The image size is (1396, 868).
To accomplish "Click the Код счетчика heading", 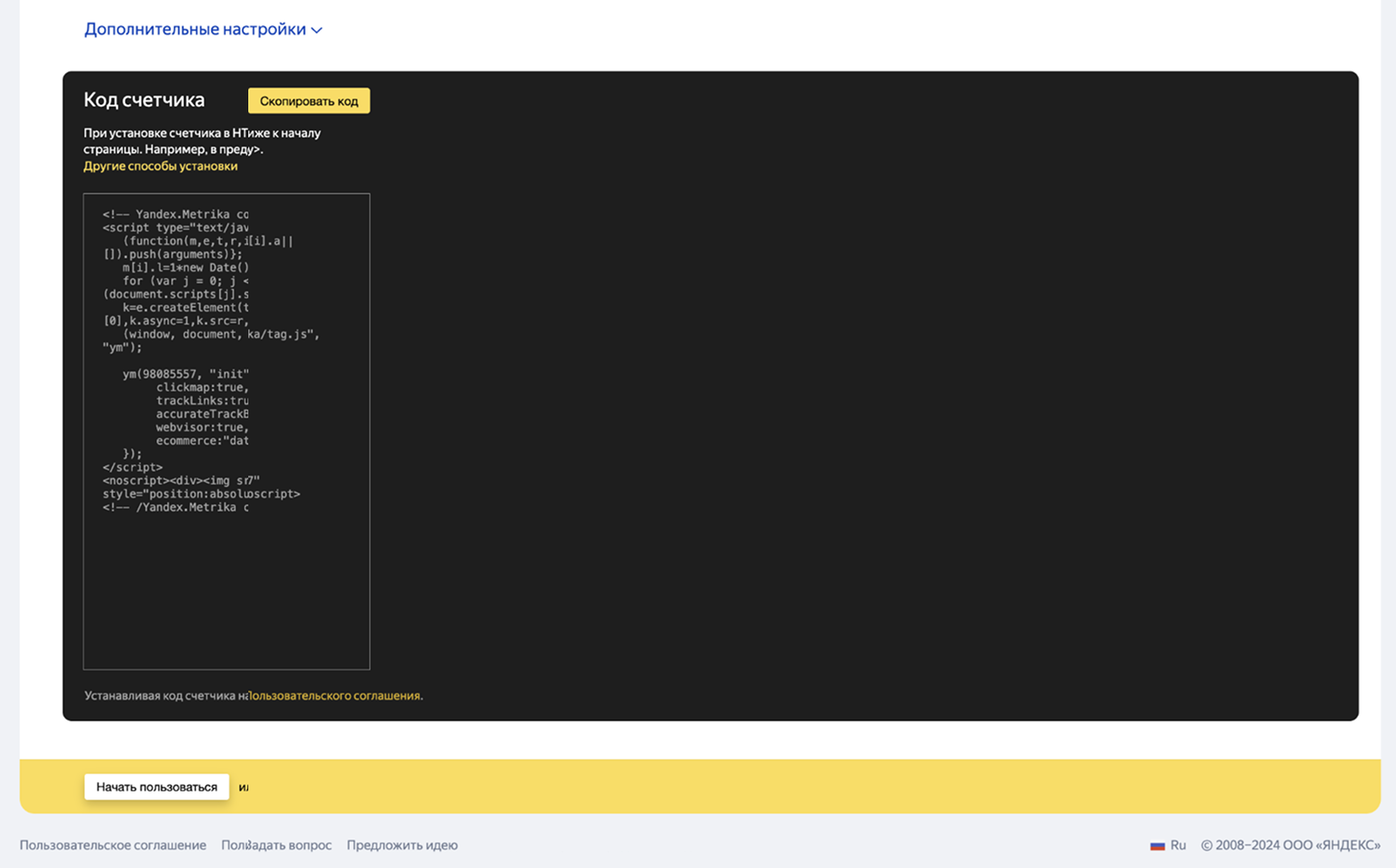I will click(x=144, y=100).
